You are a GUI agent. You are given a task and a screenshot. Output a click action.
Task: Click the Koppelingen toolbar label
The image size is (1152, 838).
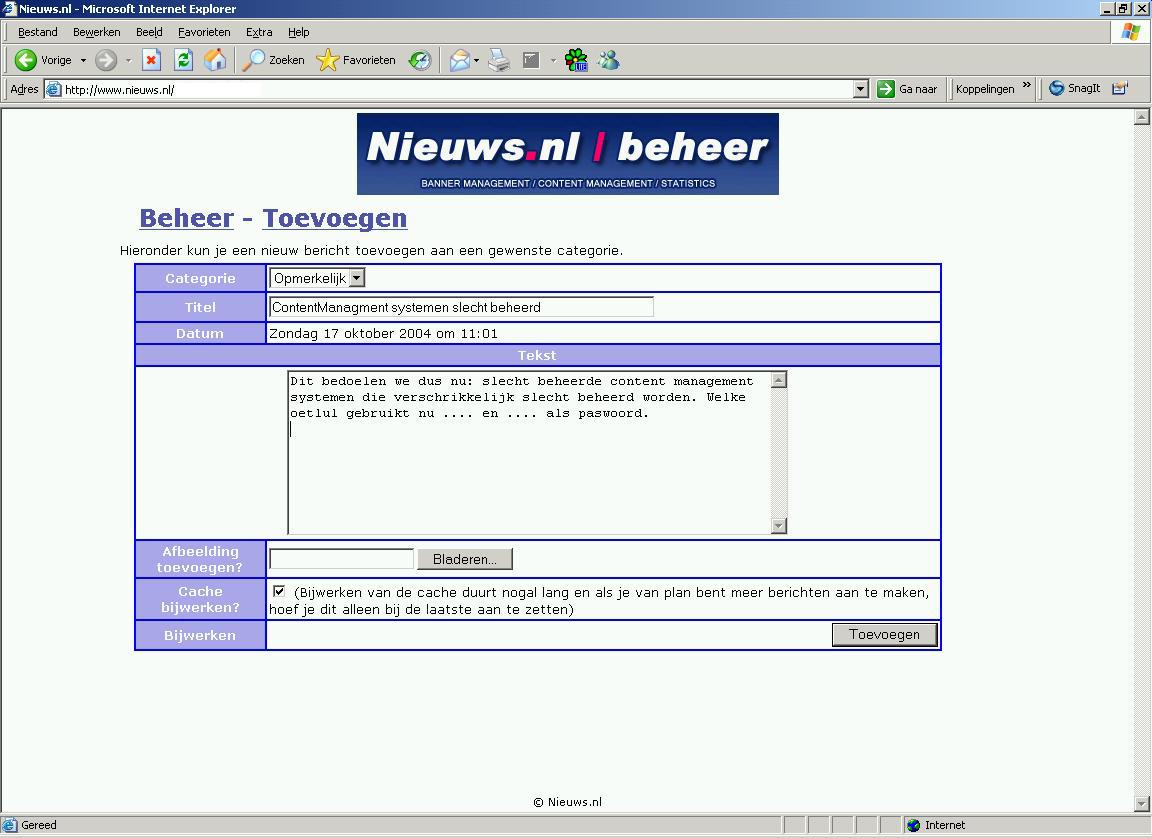pos(984,89)
